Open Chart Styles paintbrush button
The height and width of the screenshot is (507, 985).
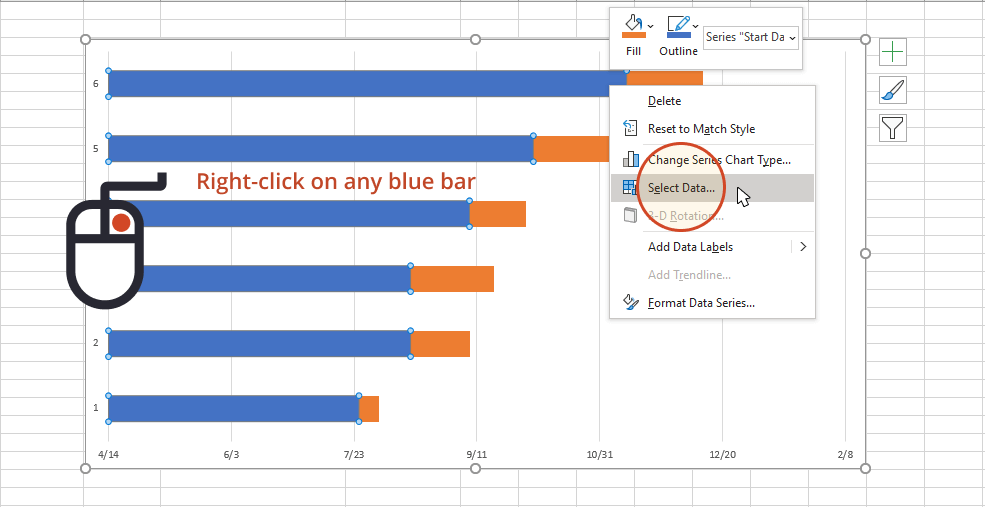click(x=893, y=90)
